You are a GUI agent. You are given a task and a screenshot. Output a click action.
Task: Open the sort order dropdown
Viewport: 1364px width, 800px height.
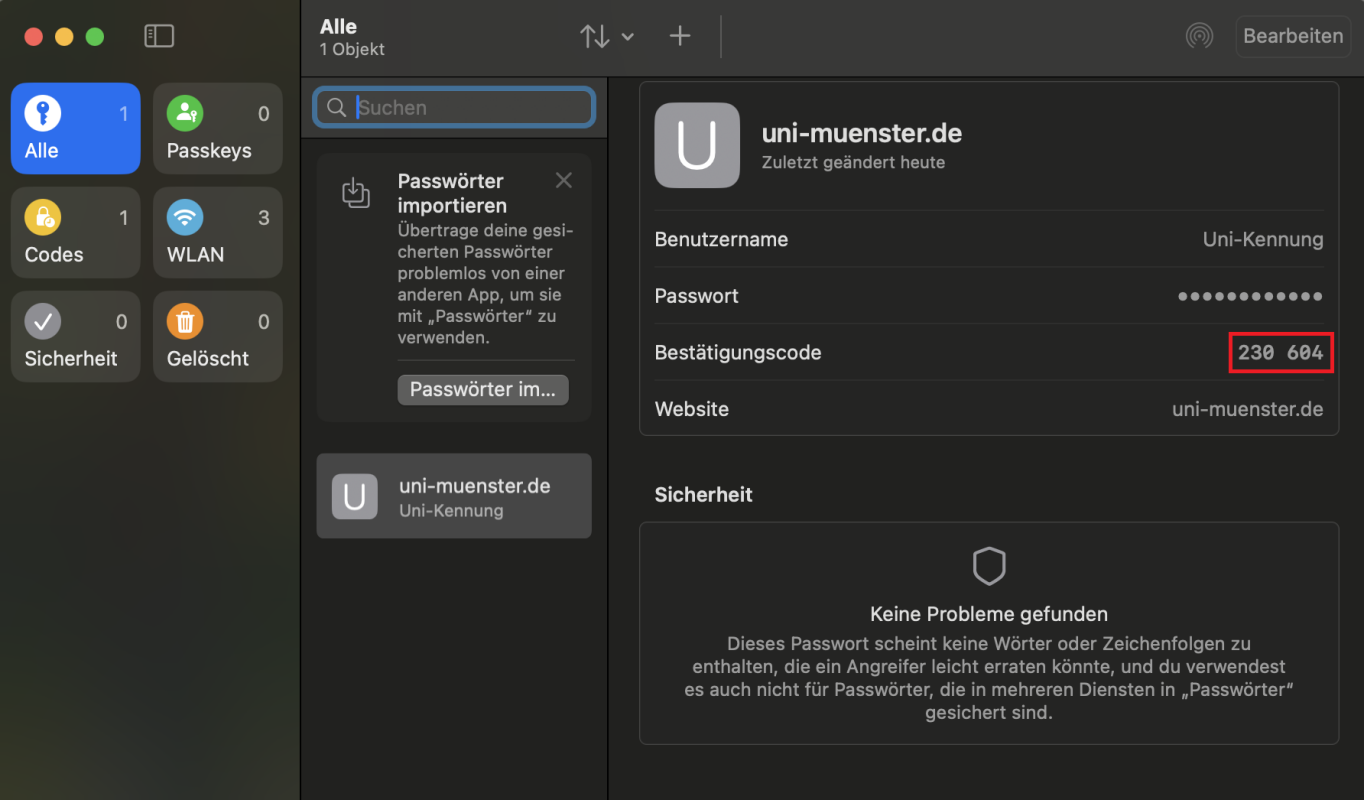coord(606,37)
